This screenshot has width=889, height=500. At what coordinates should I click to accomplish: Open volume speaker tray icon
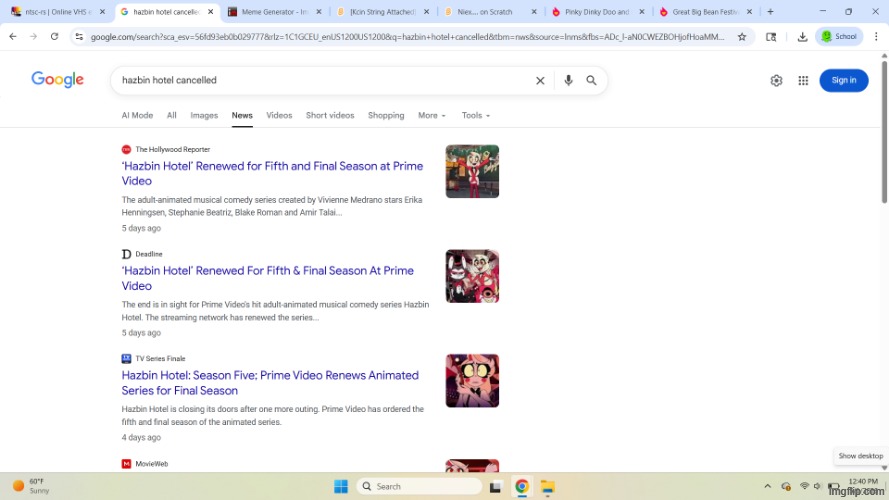point(817,486)
